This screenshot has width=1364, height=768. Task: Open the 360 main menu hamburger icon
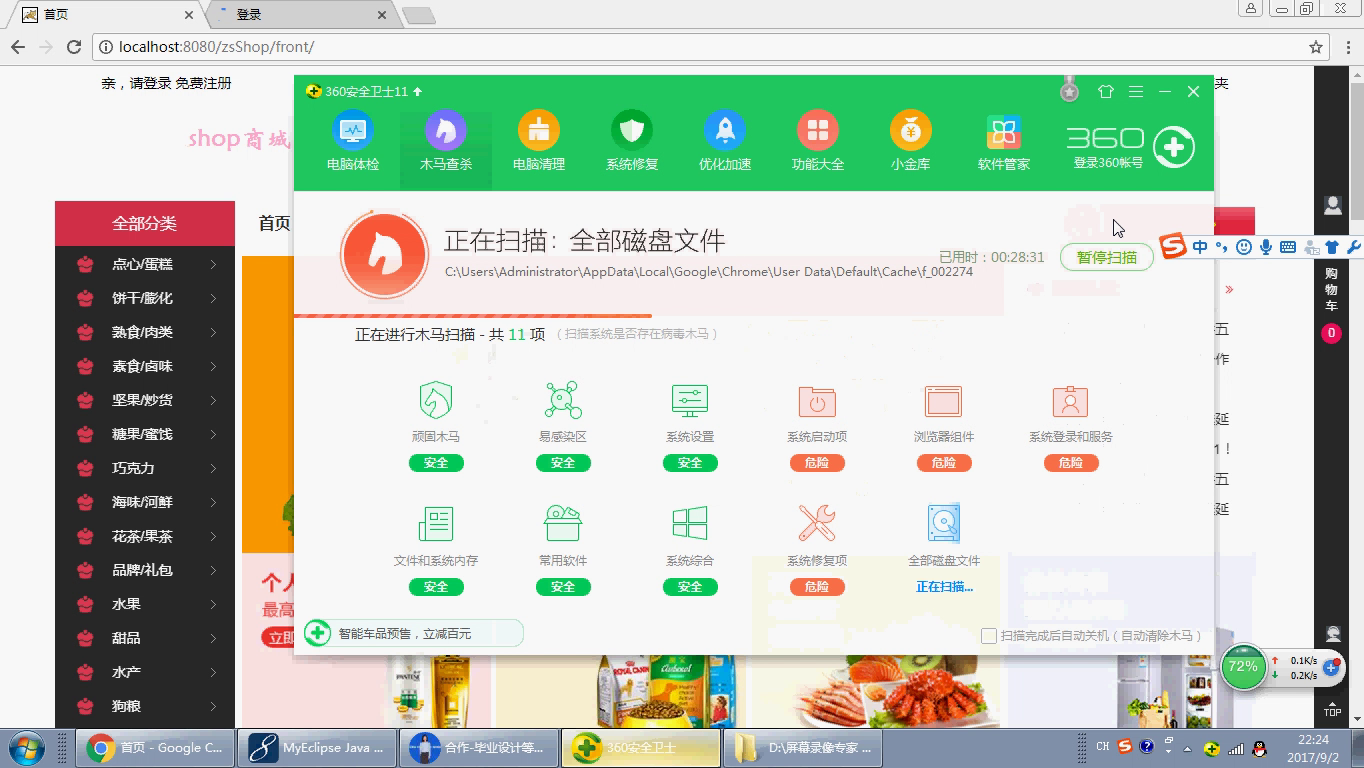tap(1136, 91)
